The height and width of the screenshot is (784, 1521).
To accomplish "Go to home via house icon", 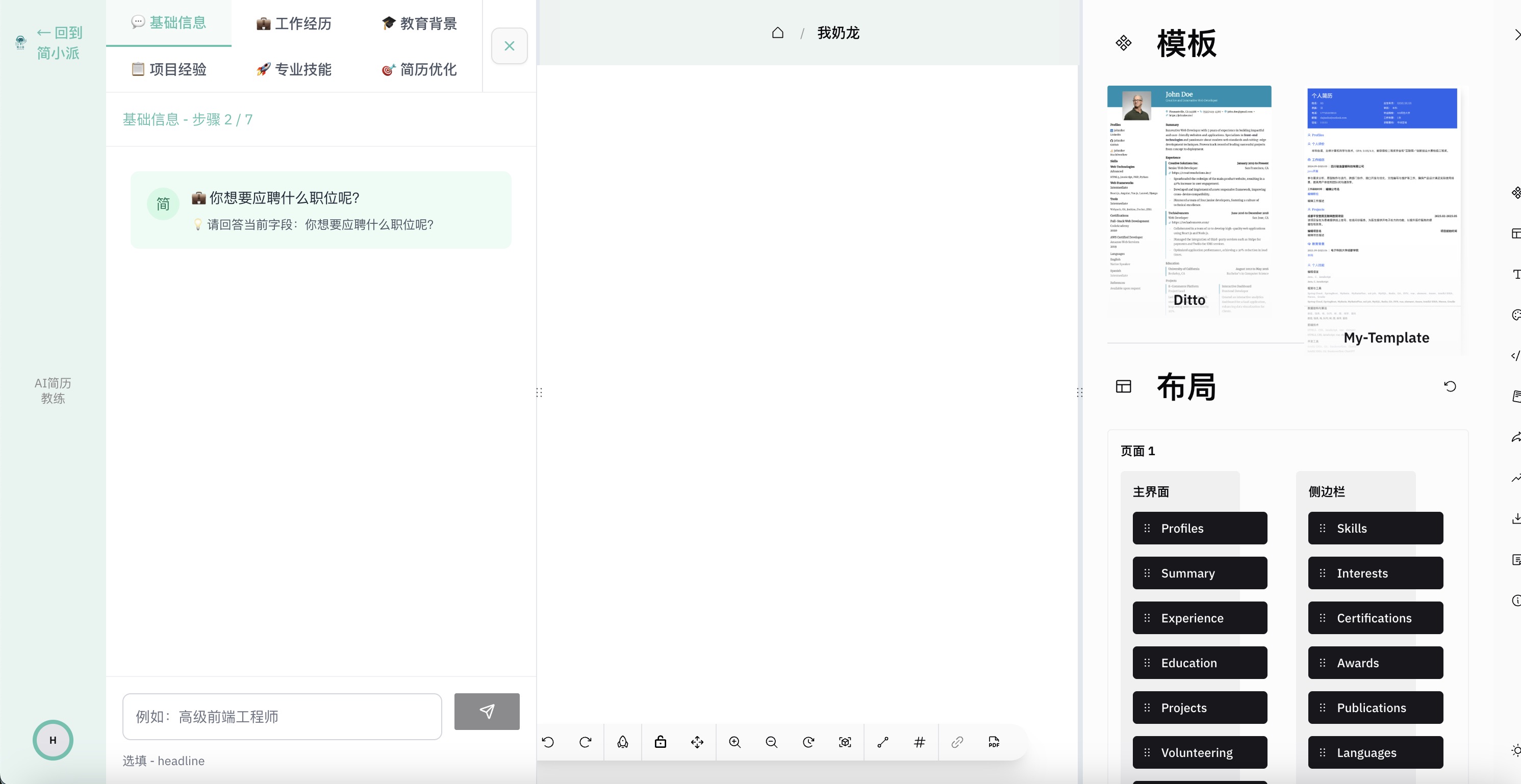I will [778, 33].
